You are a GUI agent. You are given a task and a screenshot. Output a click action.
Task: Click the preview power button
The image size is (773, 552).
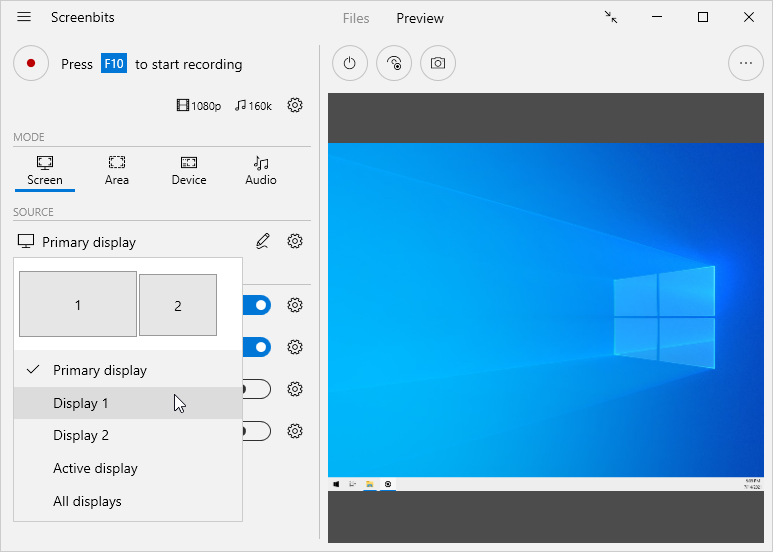coord(350,63)
